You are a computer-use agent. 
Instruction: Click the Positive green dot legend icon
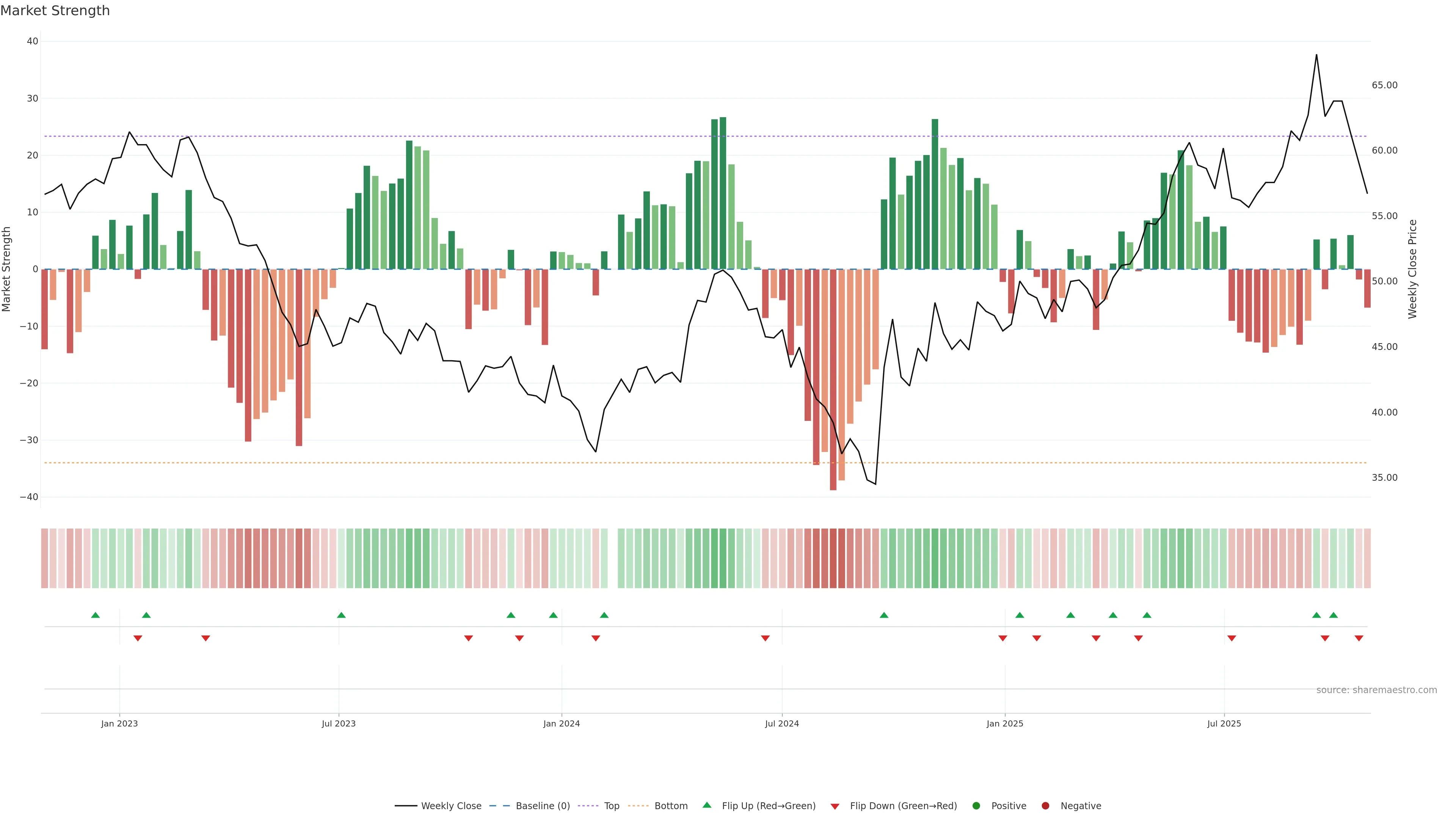click(976, 806)
